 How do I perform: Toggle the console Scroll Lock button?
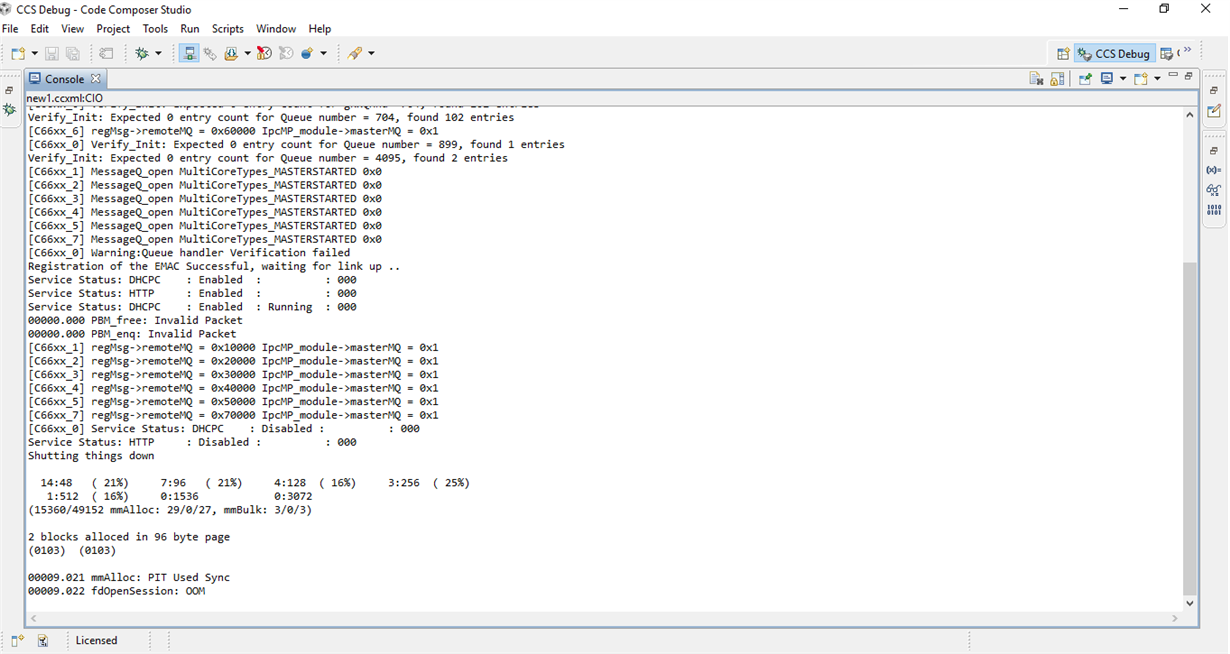click(1057, 78)
